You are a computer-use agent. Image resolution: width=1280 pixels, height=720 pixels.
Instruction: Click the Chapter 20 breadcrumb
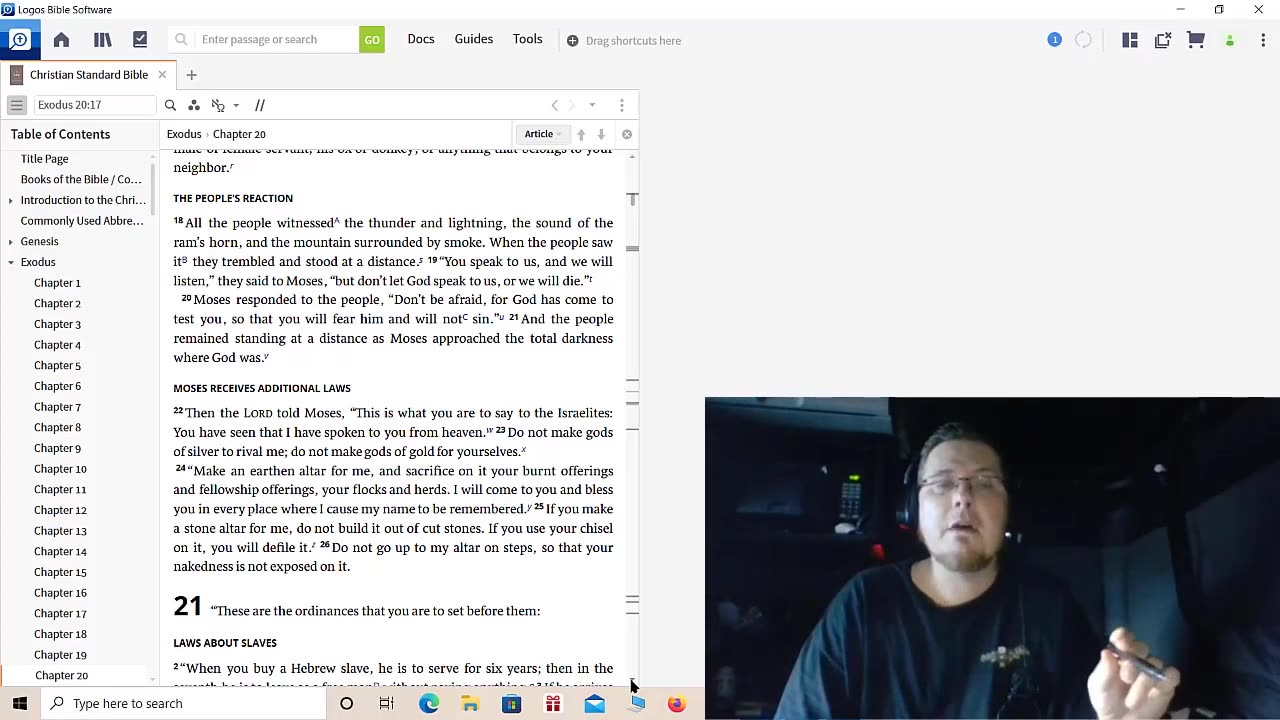coord(239,134)
